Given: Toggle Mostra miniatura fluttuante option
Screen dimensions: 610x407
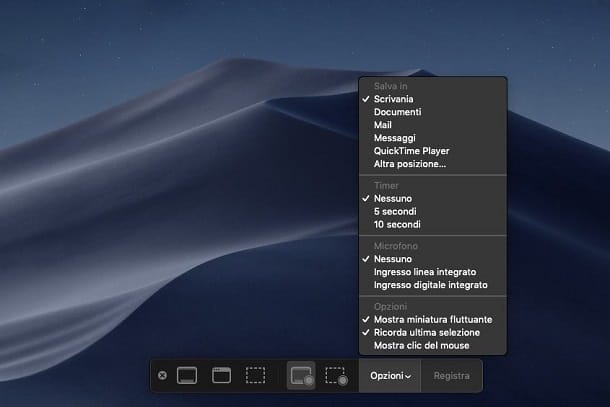Looking at the screenshot, I should coord(433,319).
